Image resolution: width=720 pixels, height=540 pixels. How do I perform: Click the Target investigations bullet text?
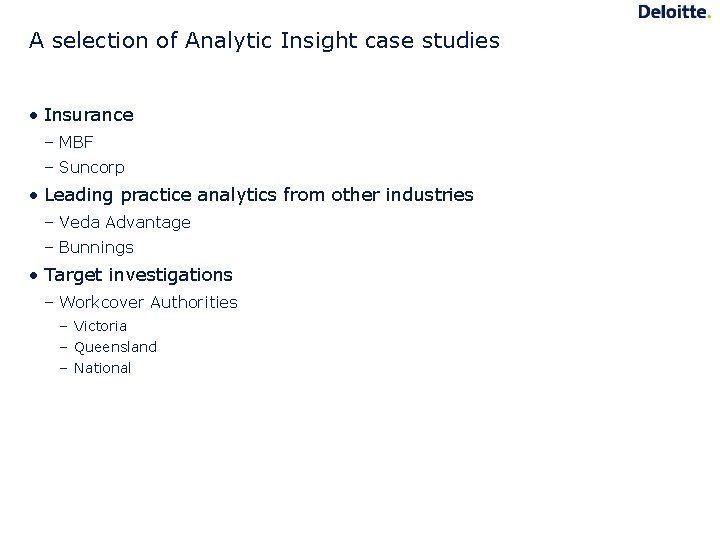138,275
